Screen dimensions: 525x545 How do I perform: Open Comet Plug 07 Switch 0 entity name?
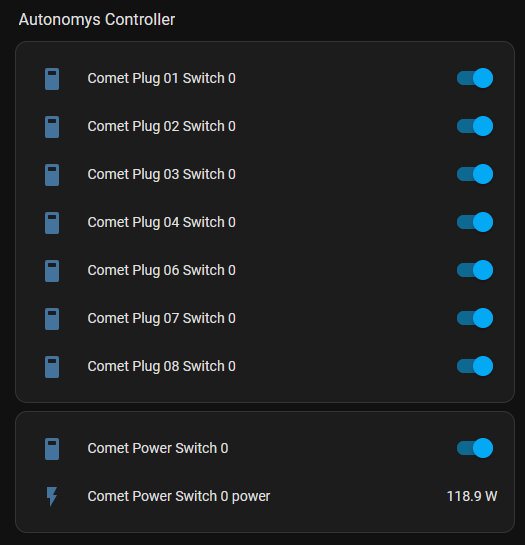(x=162, y=318)
